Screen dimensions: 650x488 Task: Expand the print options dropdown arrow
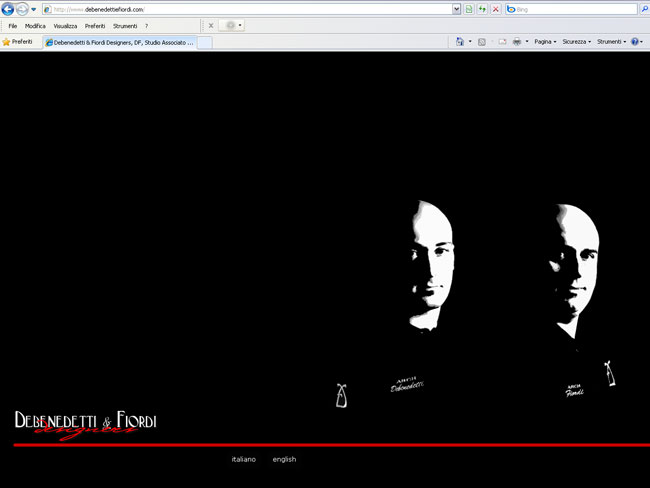pyautogui.click(x=527, y=41)
